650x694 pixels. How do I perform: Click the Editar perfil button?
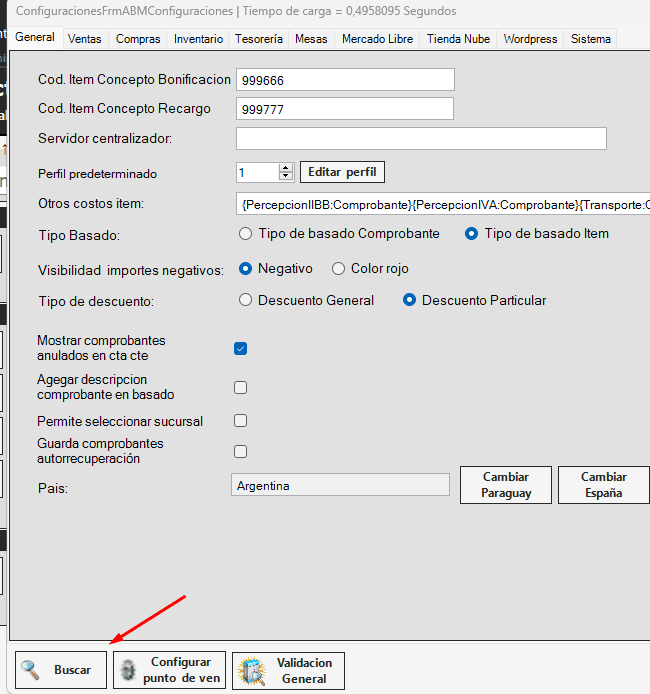pos(342,172)
